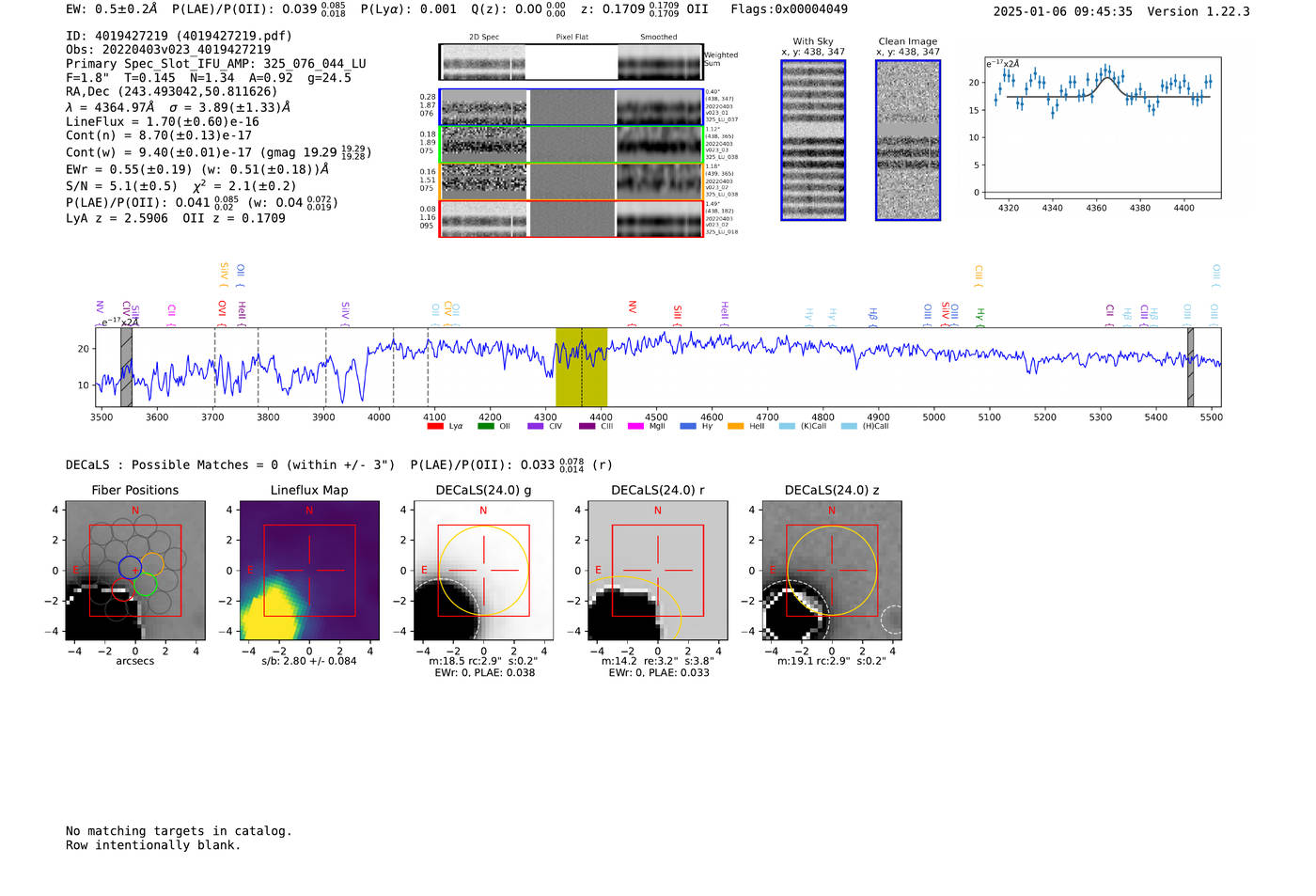1316x896 pixels.
Task: Click the hatched gray band near 3550 Å
Action: tap(126, 367)
